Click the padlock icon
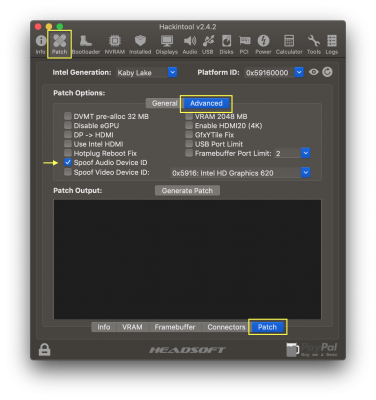376x400 pixels. point(44,350)
